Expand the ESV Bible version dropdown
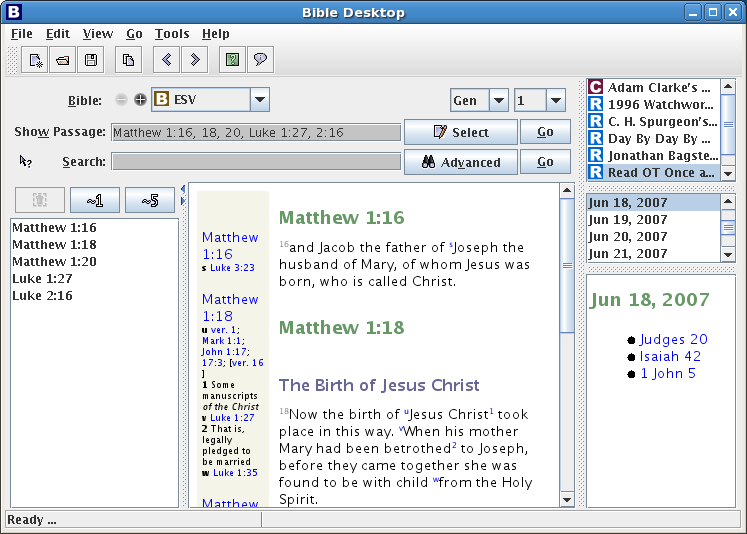Screen dimensions: 747x534 (260, 100)
